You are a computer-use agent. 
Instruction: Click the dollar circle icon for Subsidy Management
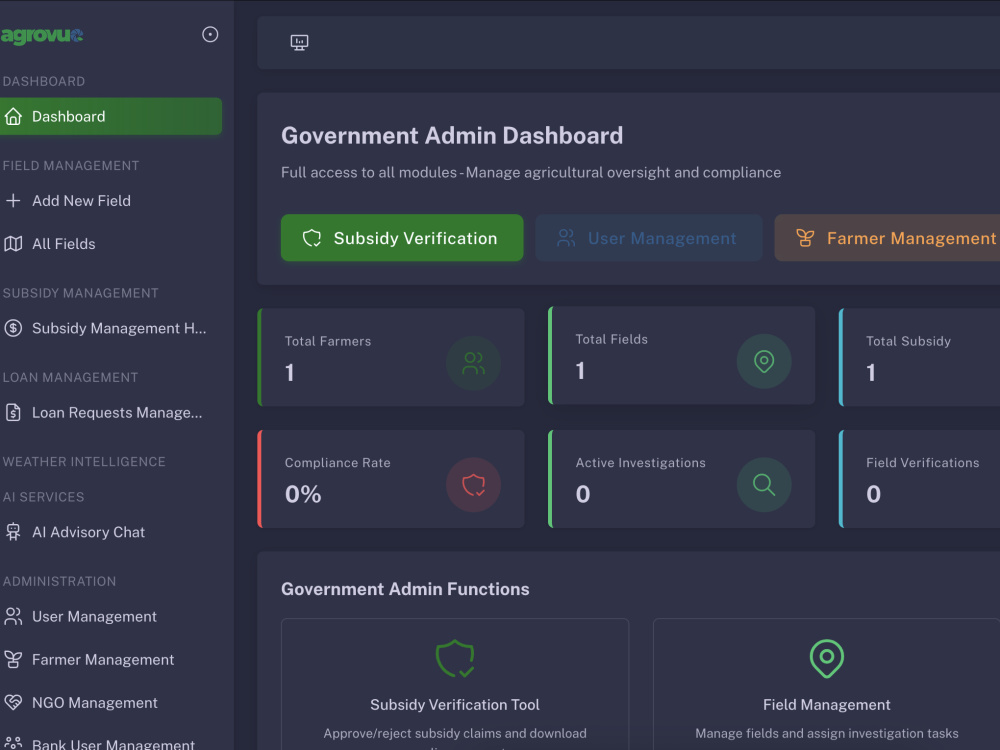13,328
